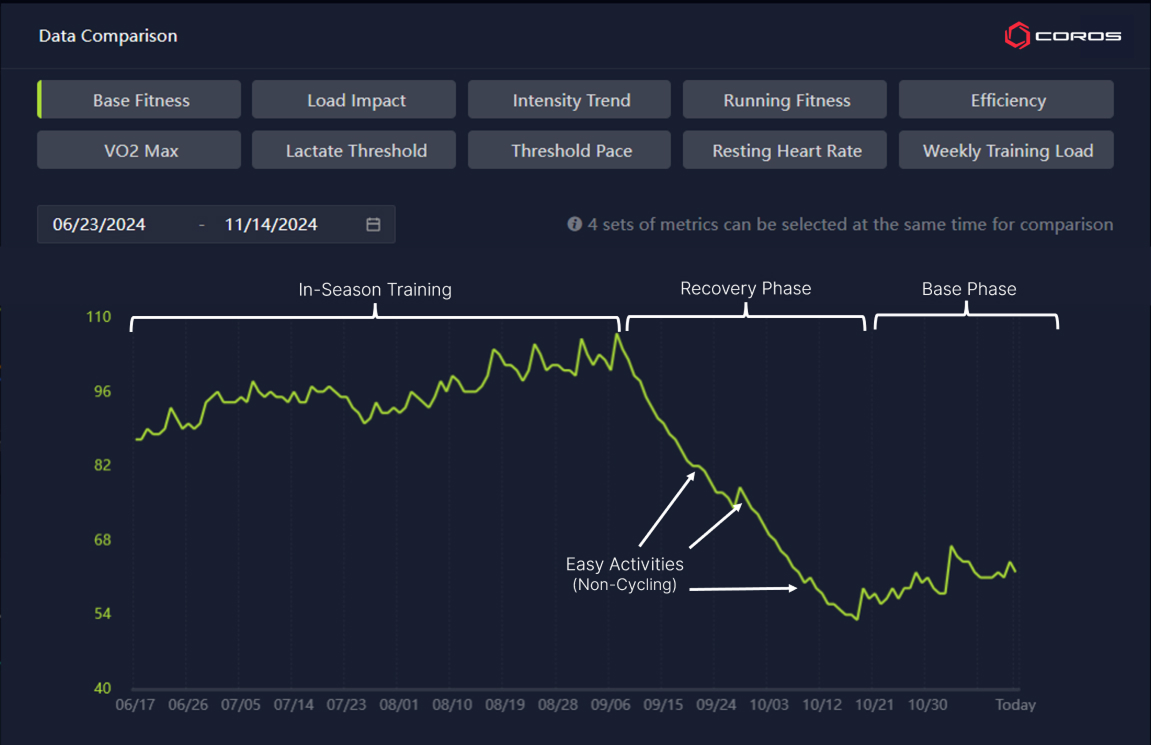Select the Running Fitness metric
The width and height of the screenshot is (1151, 745).
785,100
